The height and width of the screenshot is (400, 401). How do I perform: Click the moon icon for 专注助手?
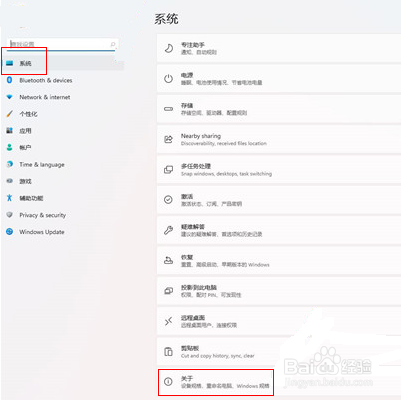(168, 48)
